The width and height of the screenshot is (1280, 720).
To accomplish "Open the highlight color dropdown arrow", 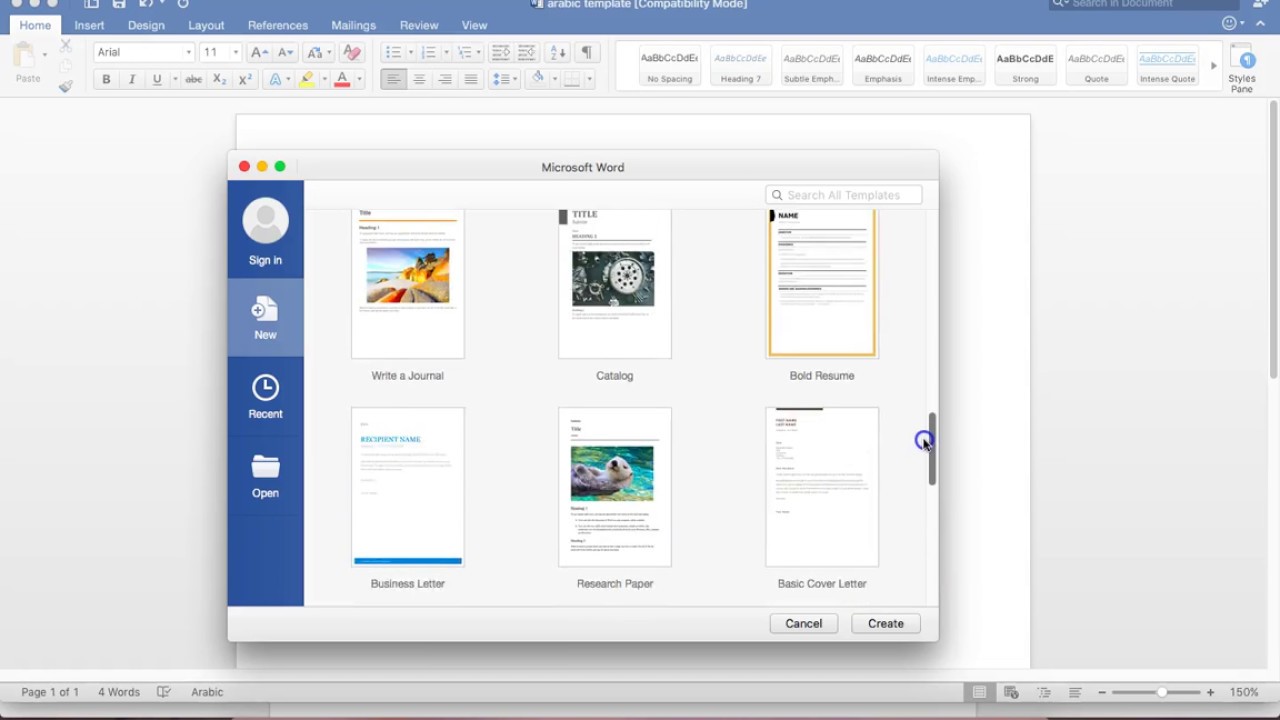I will 324,79.
